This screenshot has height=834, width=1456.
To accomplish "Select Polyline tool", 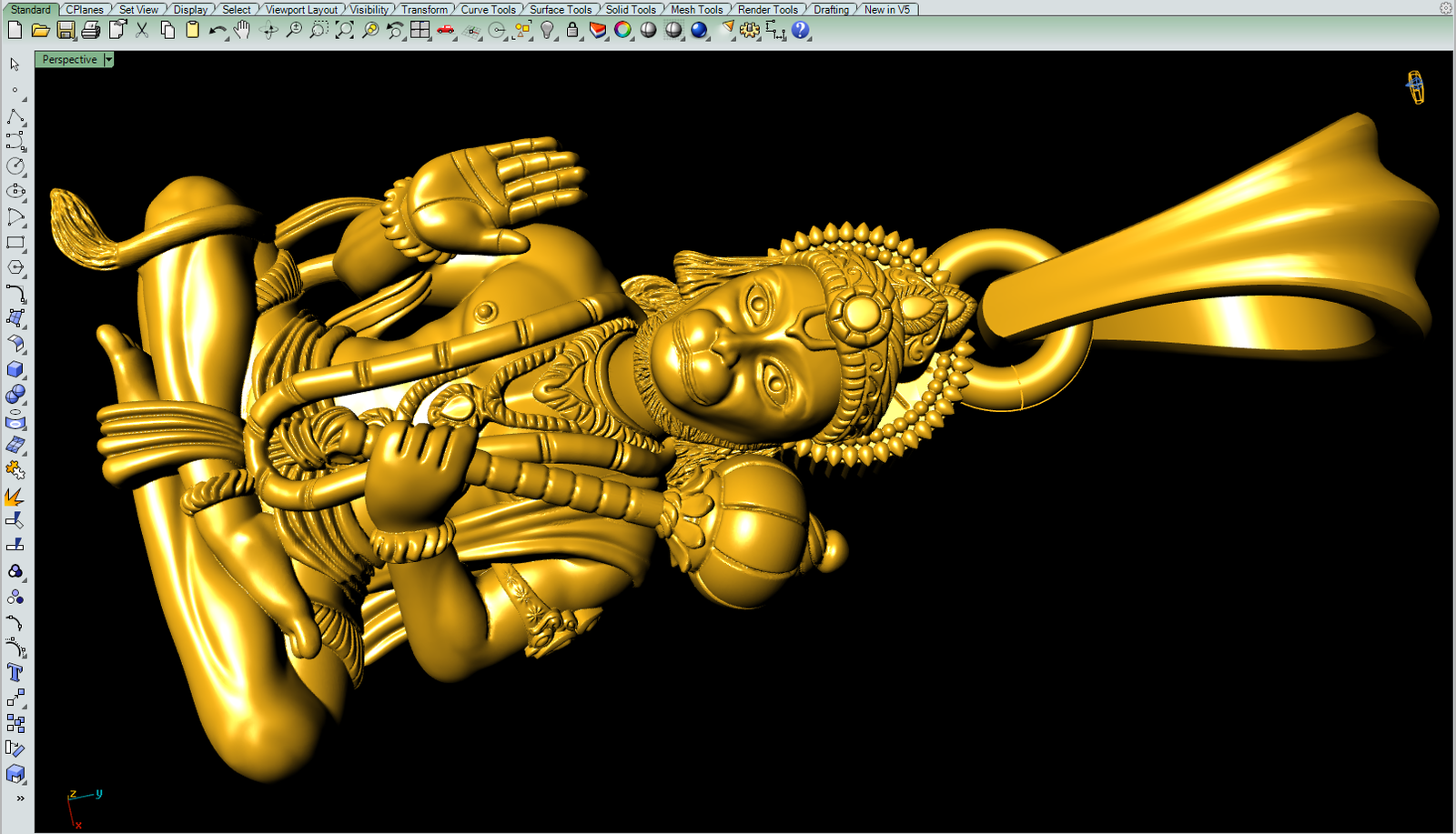I will point(15,116).
